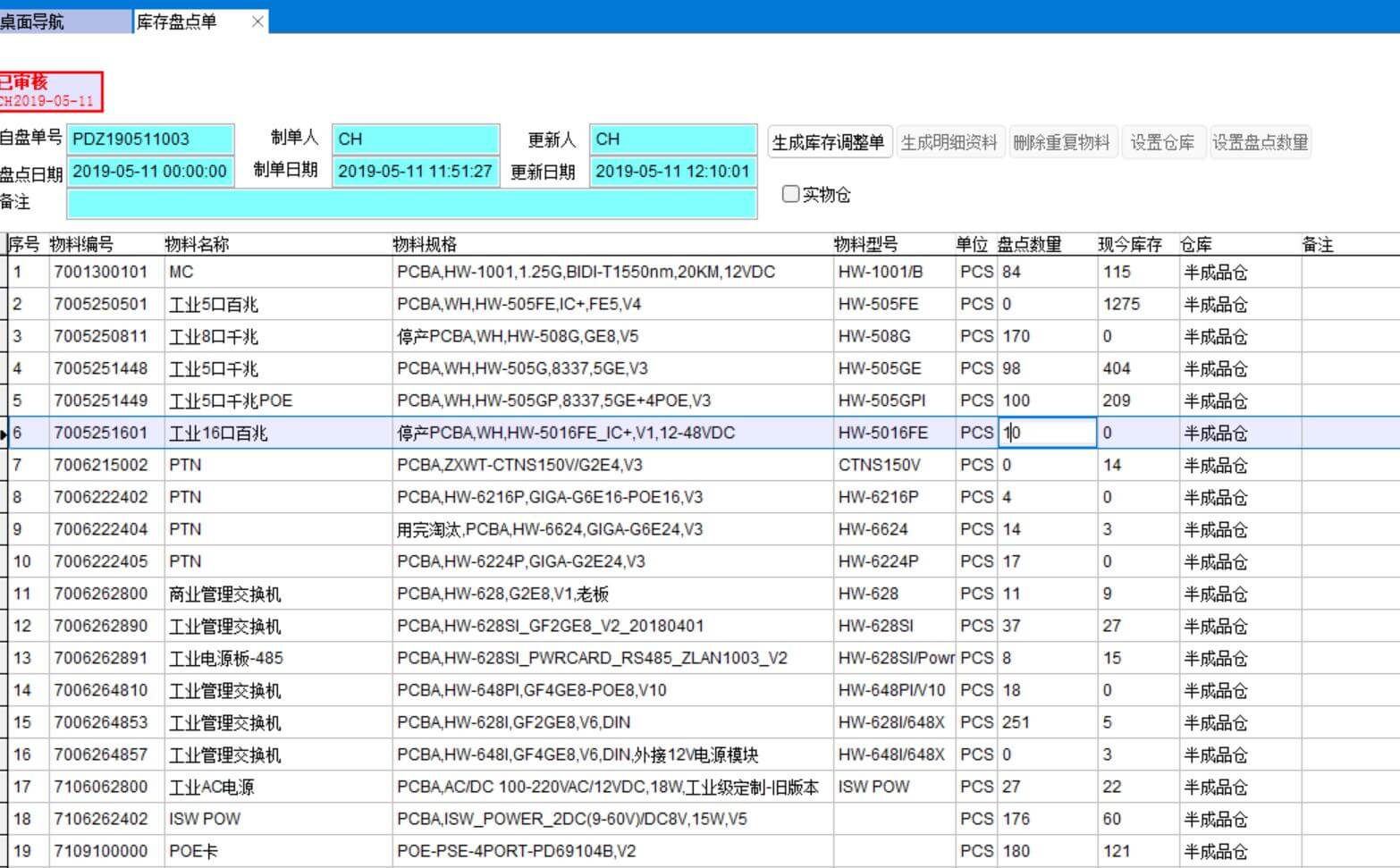Click the 已审核 approval stamp
The width and height of the screenshot is (1400, 868).
pyautogui.click(x=50, y=91)
